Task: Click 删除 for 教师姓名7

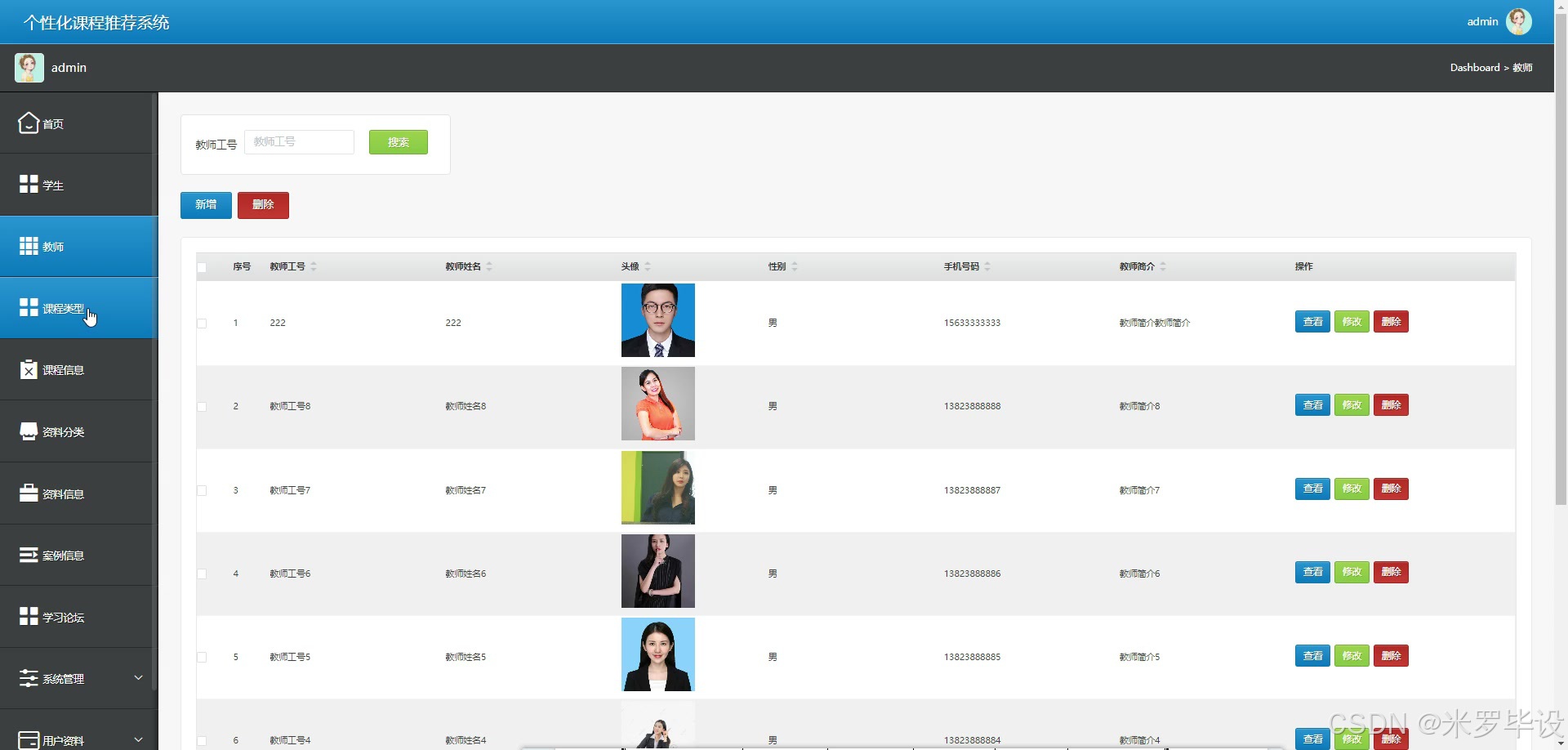Action: (x=1391, y=489)
